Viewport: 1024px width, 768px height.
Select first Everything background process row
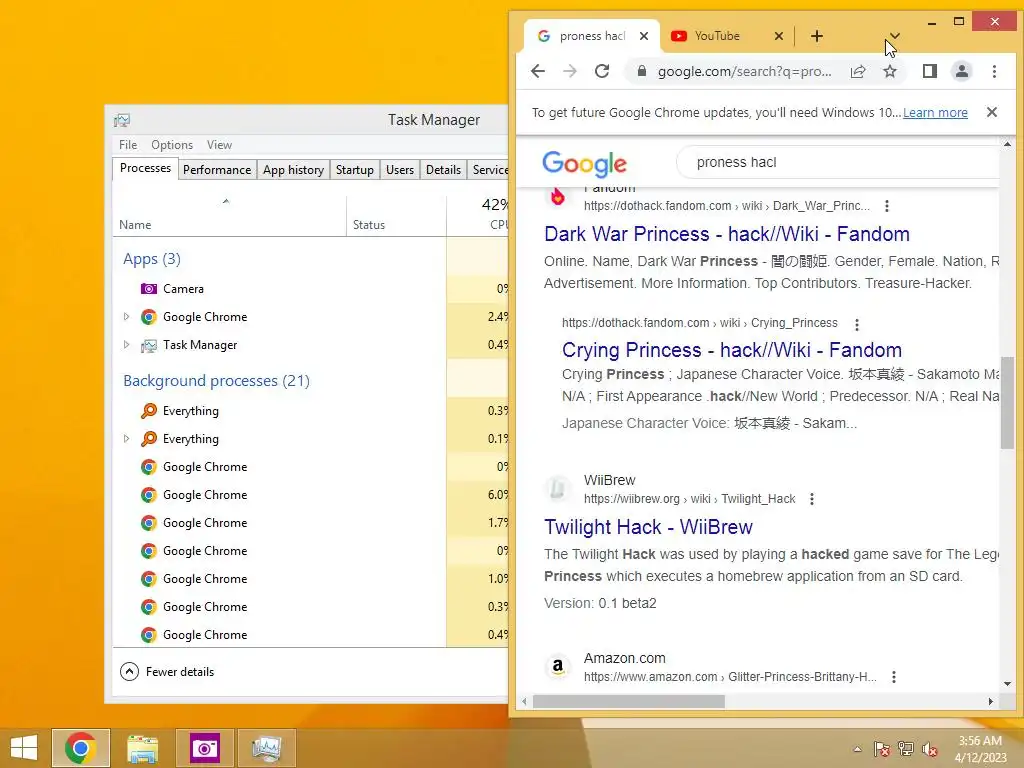point(311,411)
